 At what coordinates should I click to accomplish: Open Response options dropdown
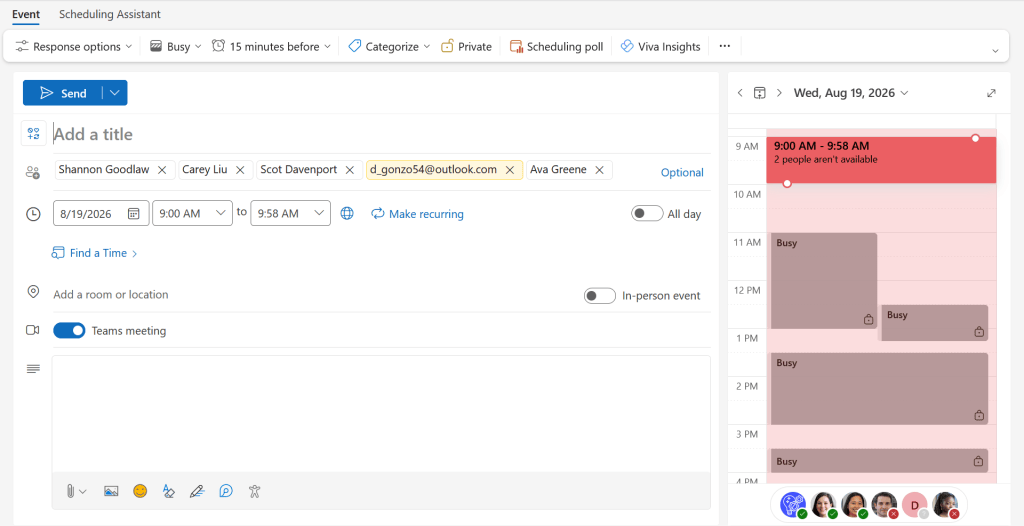(x=74, y=46)
